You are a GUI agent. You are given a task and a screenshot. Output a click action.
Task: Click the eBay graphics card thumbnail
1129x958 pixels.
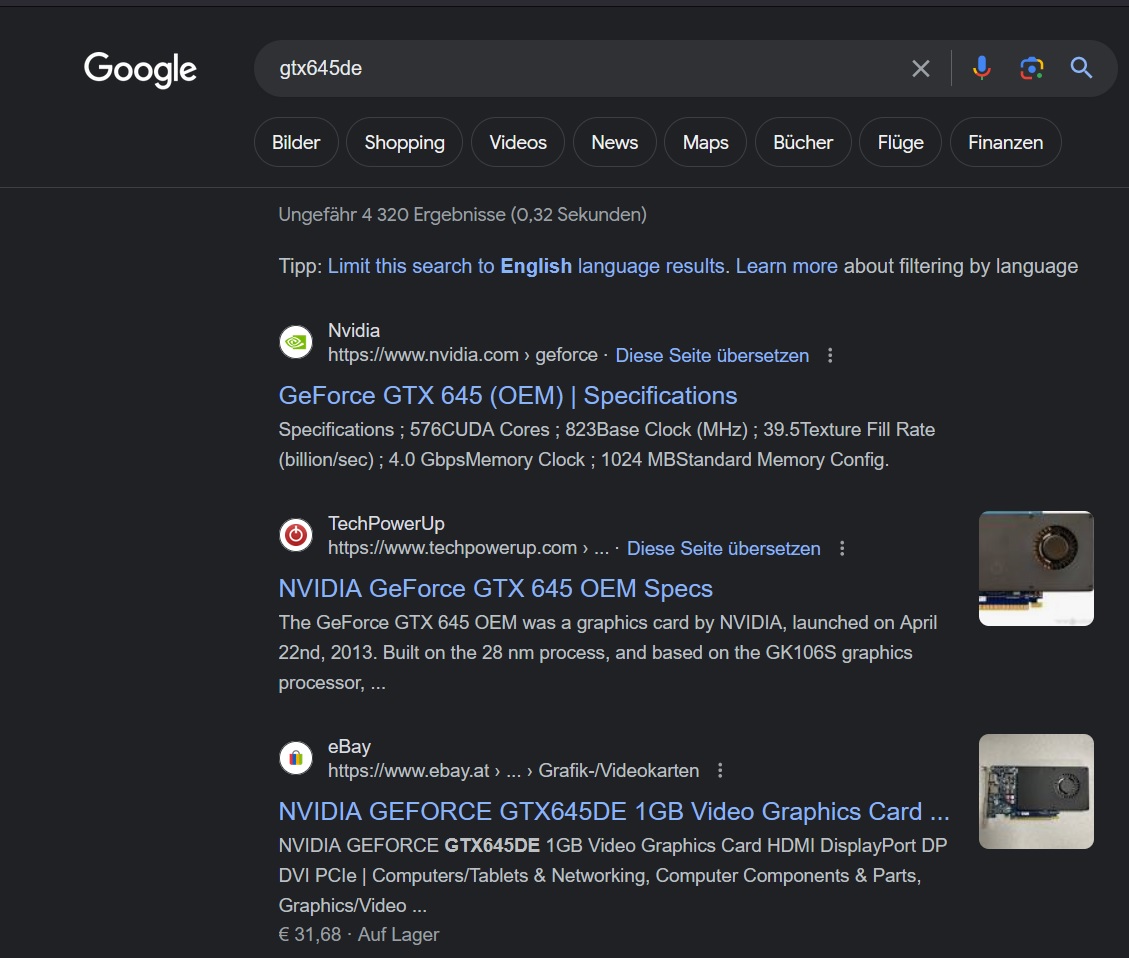pyautogui.click(x=1036, y=792)
